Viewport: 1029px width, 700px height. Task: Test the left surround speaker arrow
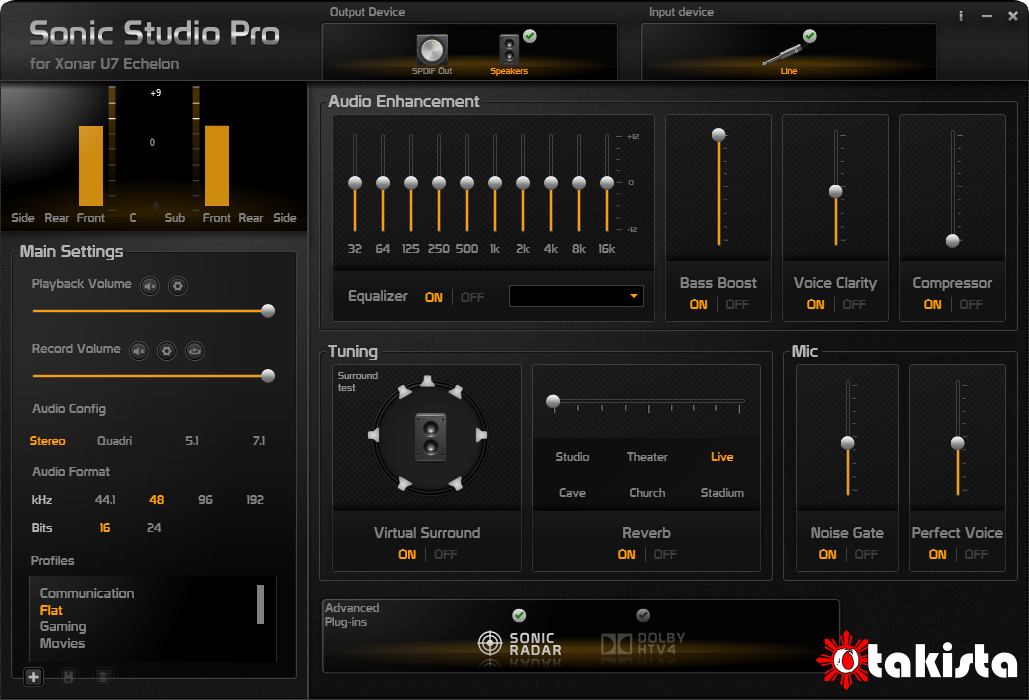coord(373,435)
